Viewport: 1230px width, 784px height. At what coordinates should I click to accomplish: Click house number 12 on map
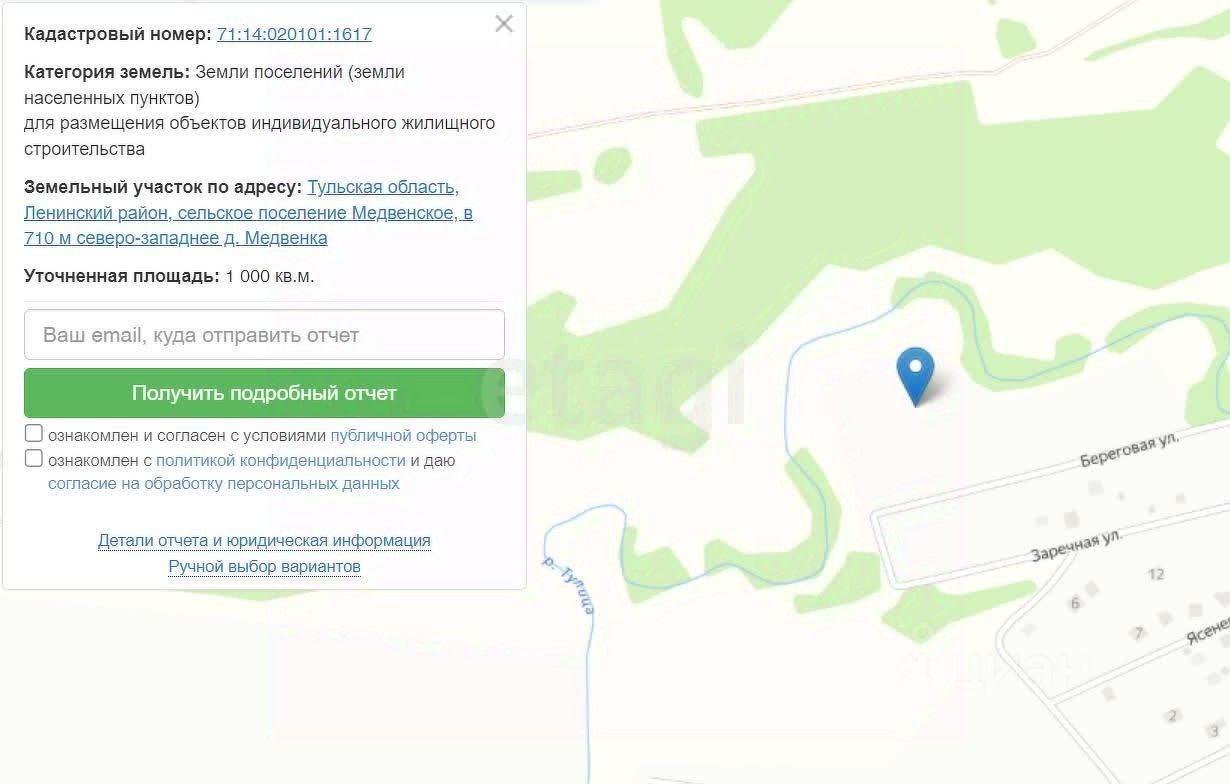(x=1157, y=574)
